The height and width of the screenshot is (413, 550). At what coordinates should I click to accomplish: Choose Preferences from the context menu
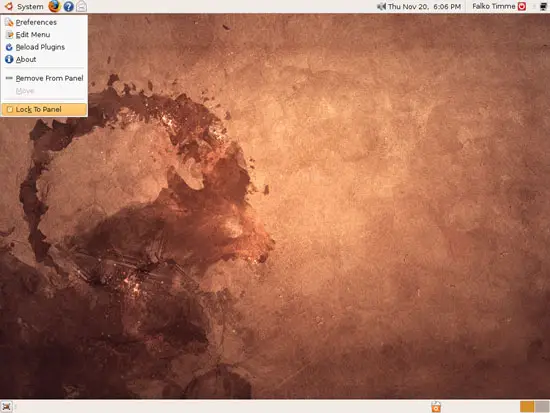click(x=44, y=22)
